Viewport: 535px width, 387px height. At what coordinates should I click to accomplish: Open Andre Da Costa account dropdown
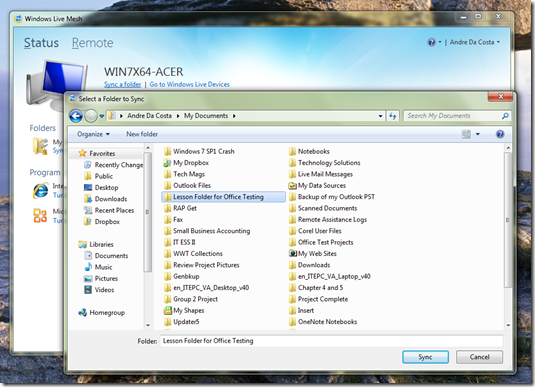pyautogui.click(x=475, y=42)
